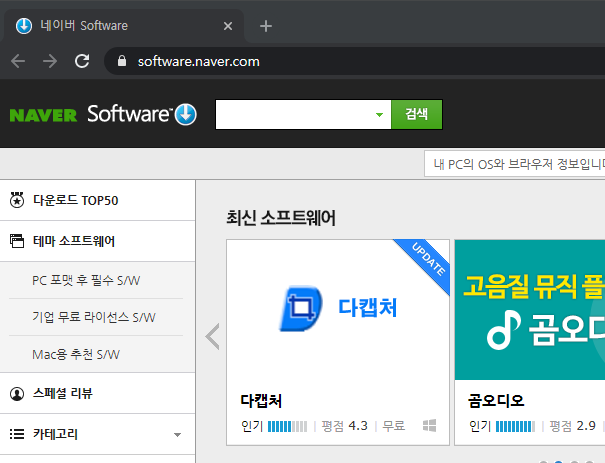The image size is (605, 463).
Task: Select 기업 무료 라이선스 S/W
Action: pyautogui.click(x=94, y=317)
